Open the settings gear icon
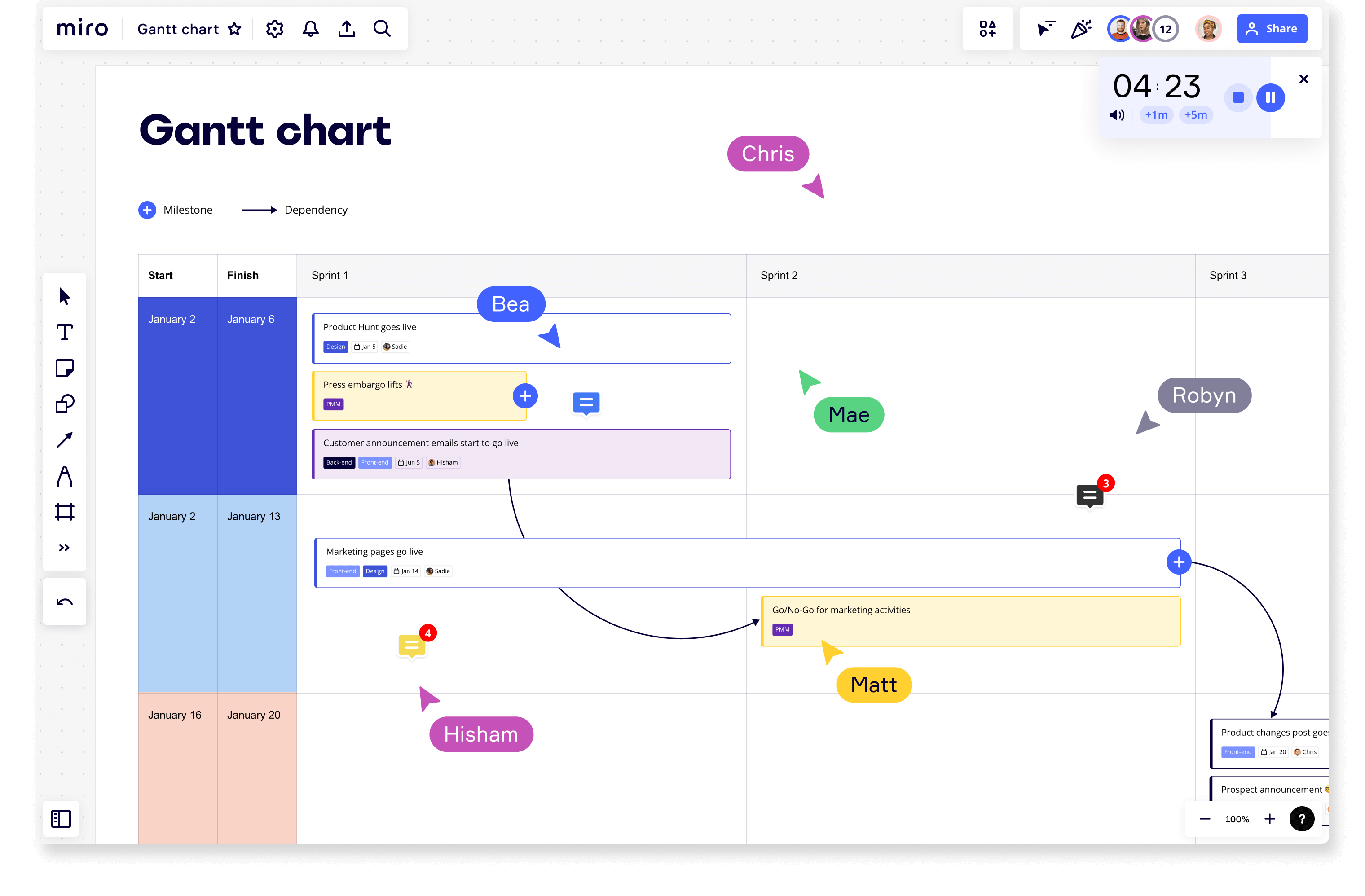Viewport: 1365px width, 896px height. [x=273, y=28]
